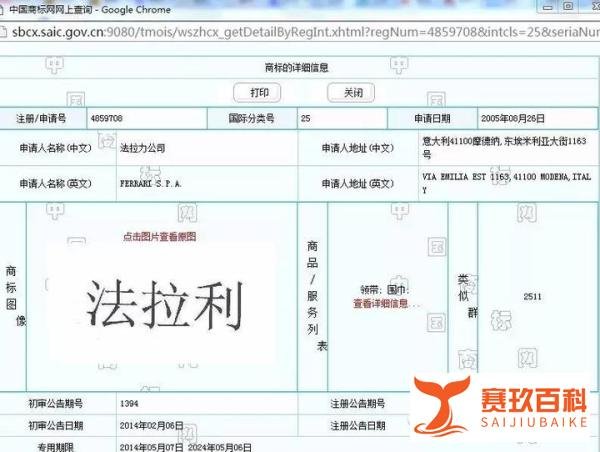The image size is (600, 452).
Task: Select applicant name FERRARI S.P.A.
Action: click(150, 184)
